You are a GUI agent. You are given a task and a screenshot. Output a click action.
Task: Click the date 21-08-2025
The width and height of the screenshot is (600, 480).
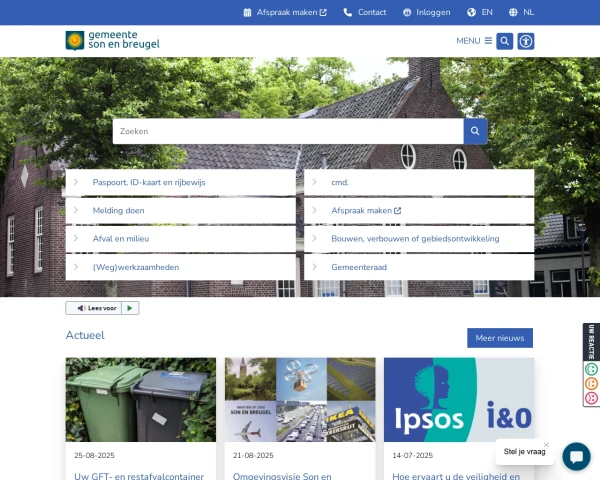tap(253, 456)
